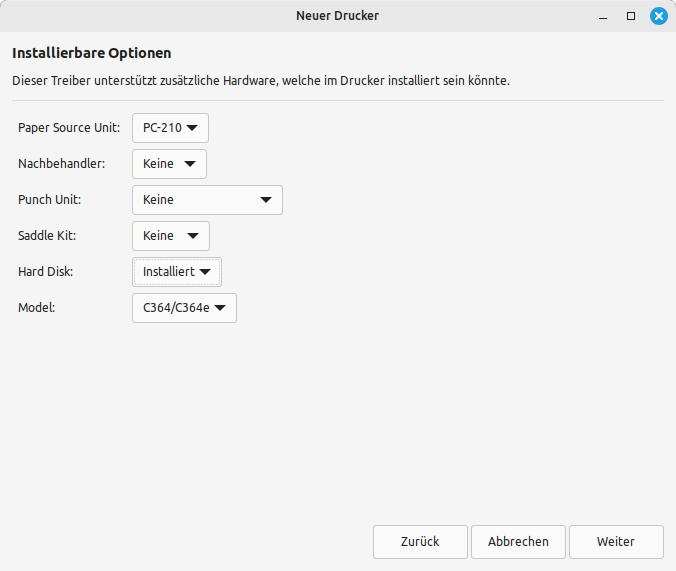
Task: Click the Installierbare Optionen heading
Action: coord(92,53)
